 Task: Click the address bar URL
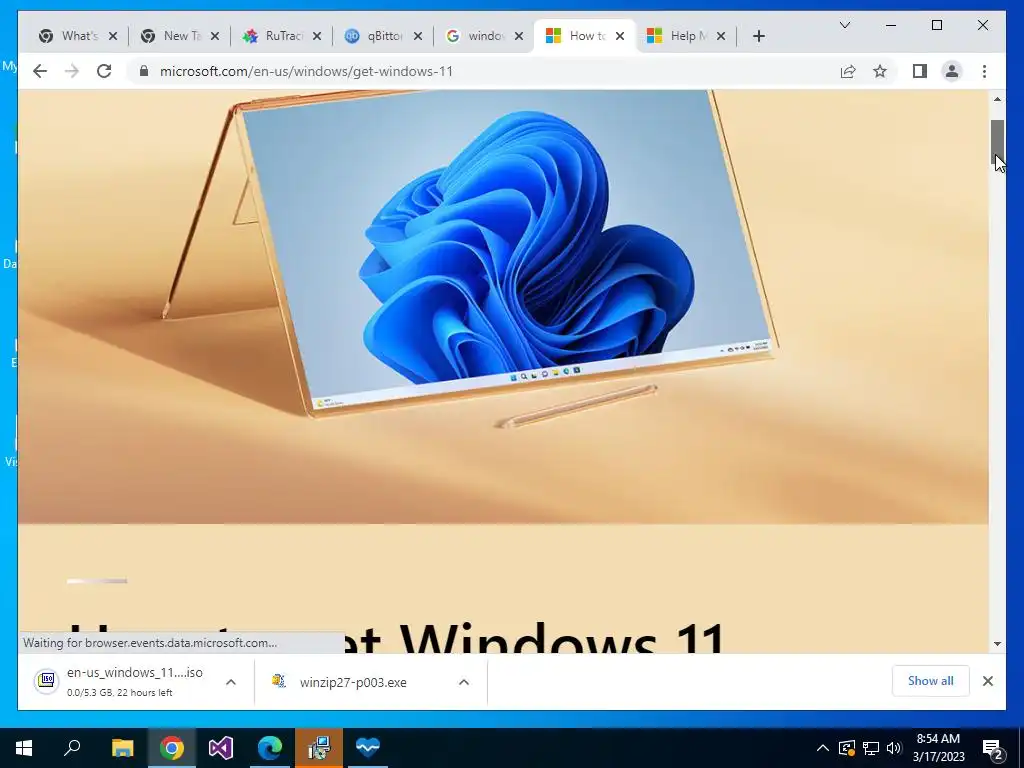coord(306,71)
